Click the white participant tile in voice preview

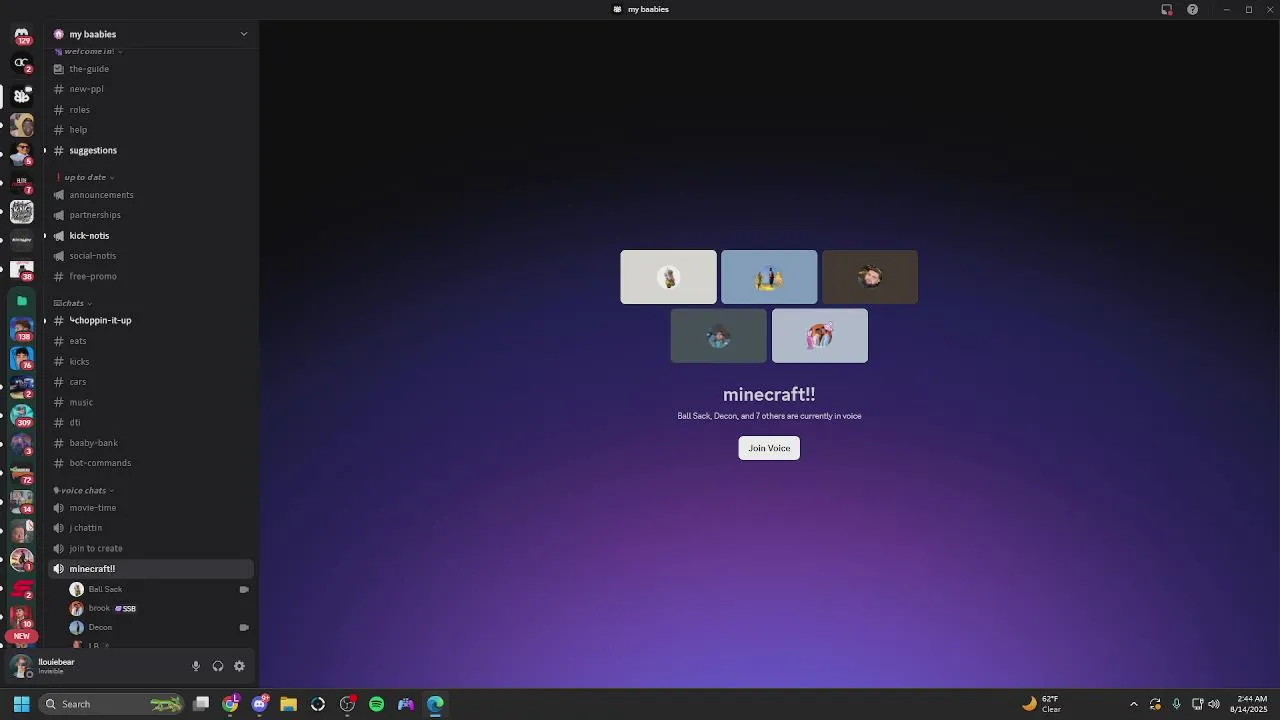(668, 277)
